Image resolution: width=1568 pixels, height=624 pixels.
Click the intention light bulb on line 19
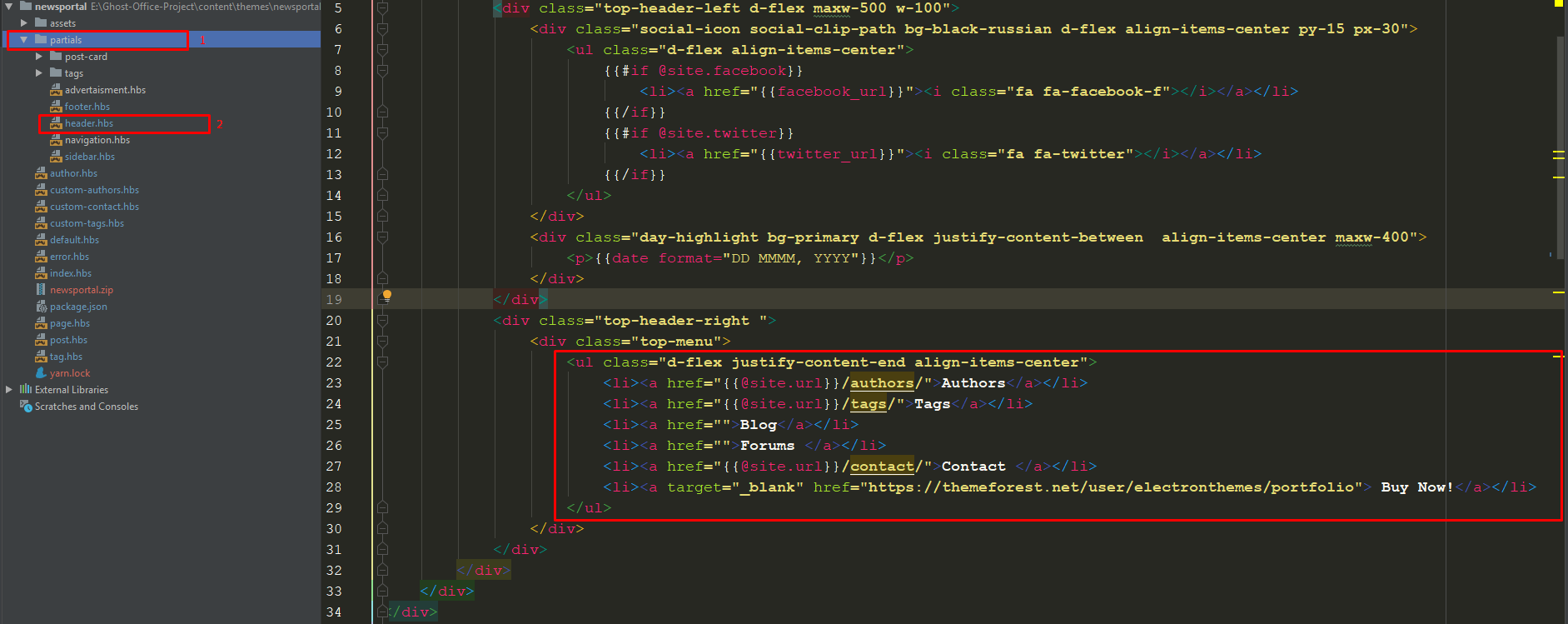tap(387, 295)
